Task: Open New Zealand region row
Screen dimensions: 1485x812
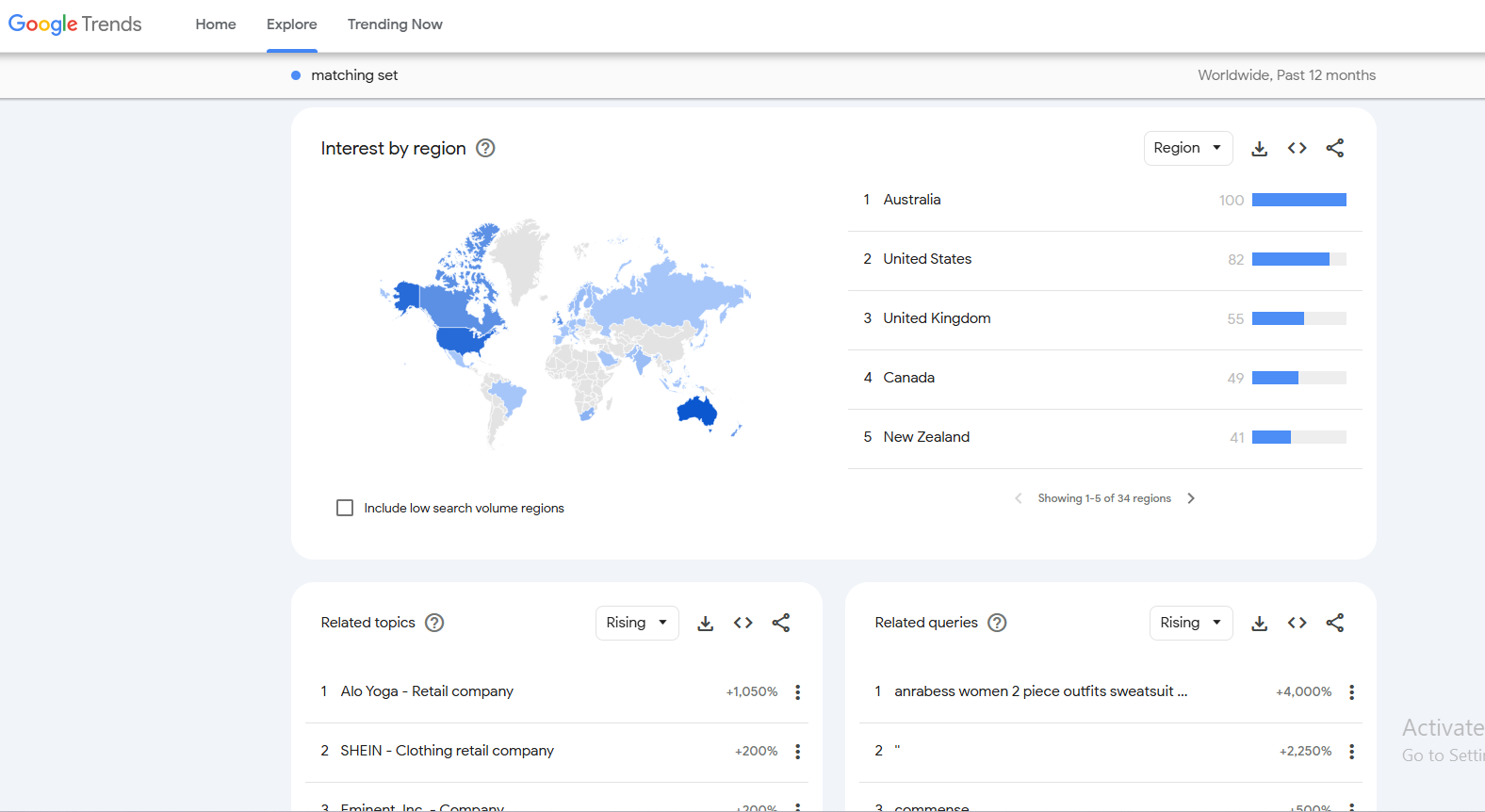Action: [1104, 438]
